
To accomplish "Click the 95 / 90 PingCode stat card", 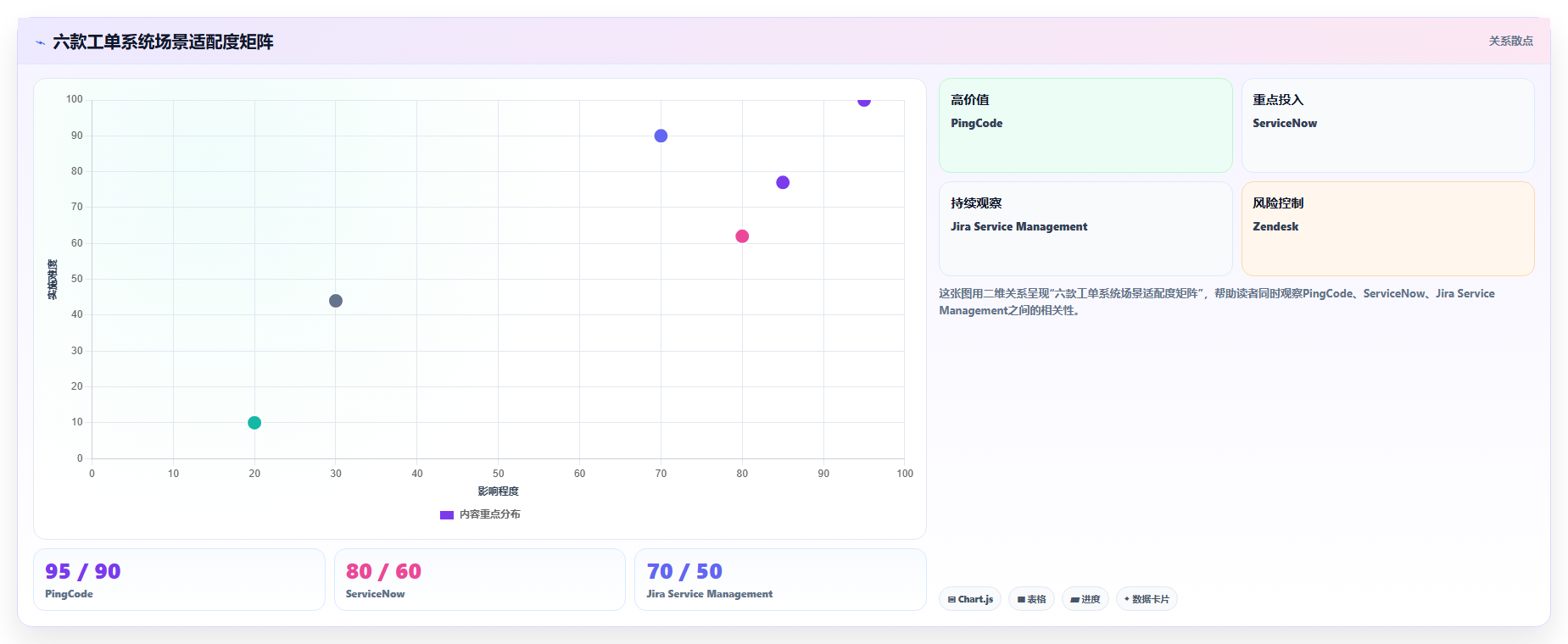I will 179,580.
